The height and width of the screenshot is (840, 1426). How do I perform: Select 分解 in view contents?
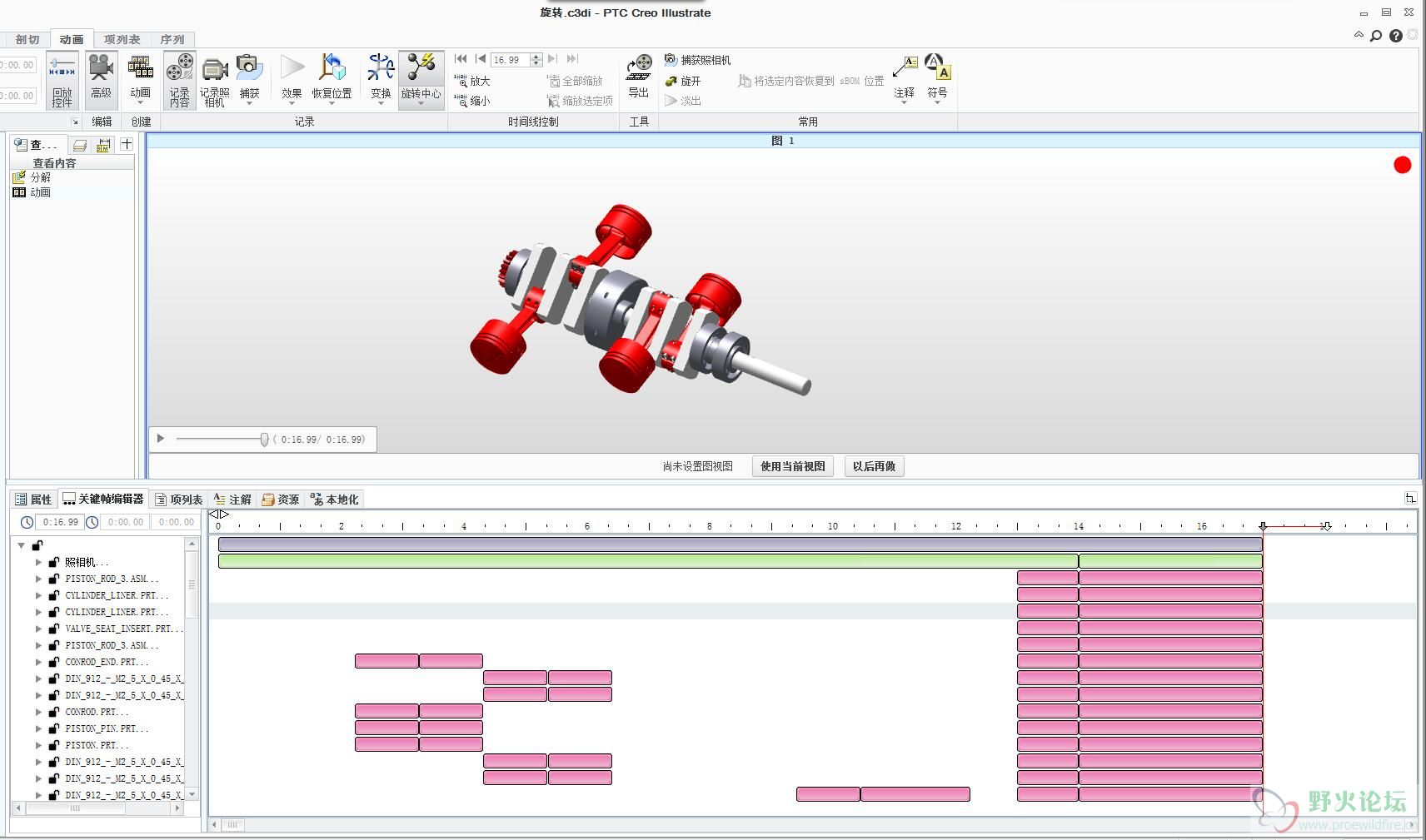(x=32, y=177)
